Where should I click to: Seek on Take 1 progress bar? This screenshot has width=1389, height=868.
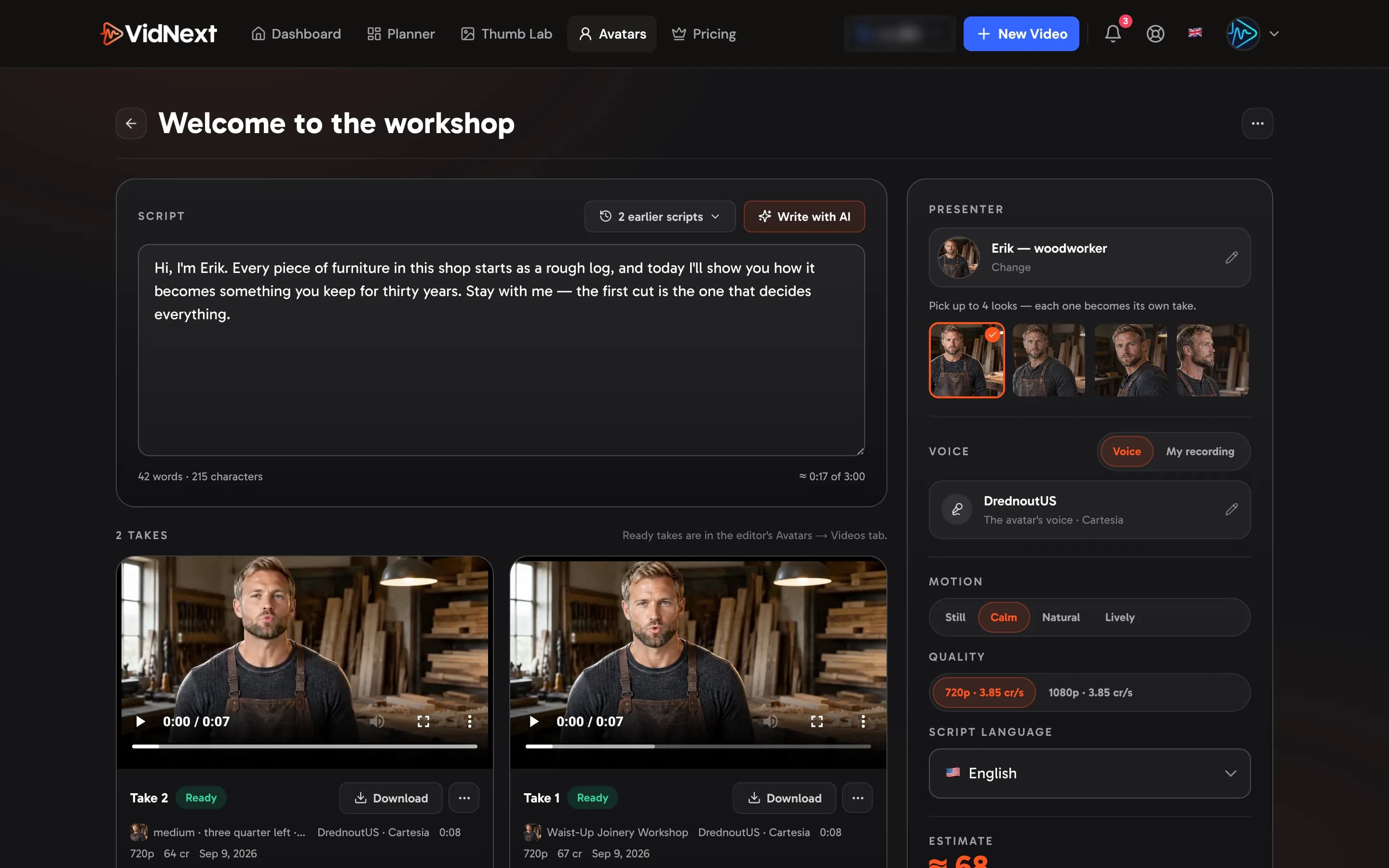[697, 746]
